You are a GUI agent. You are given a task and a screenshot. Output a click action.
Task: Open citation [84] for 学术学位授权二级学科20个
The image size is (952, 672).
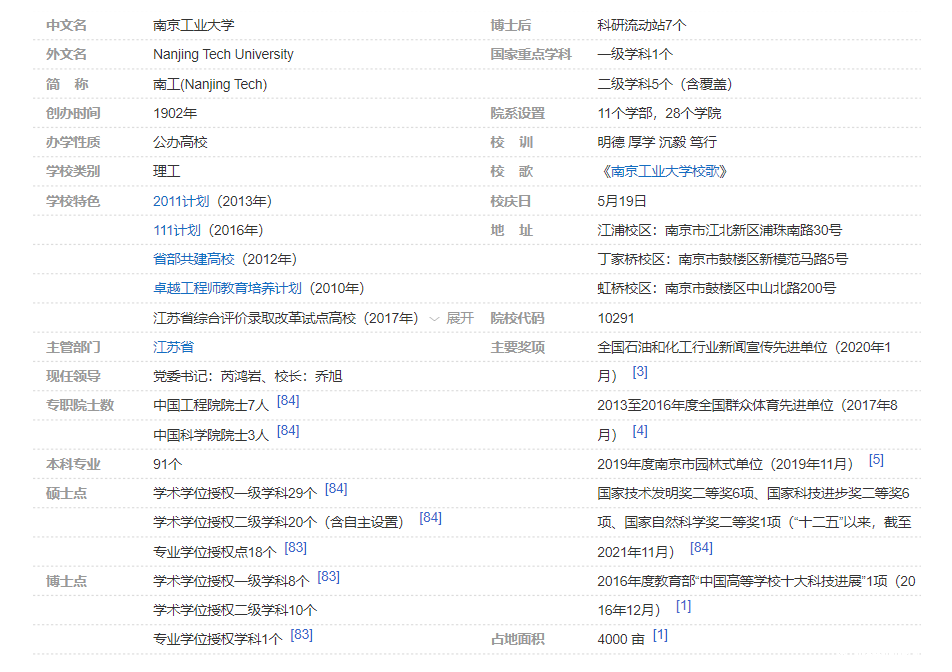[x=430, y=516]
